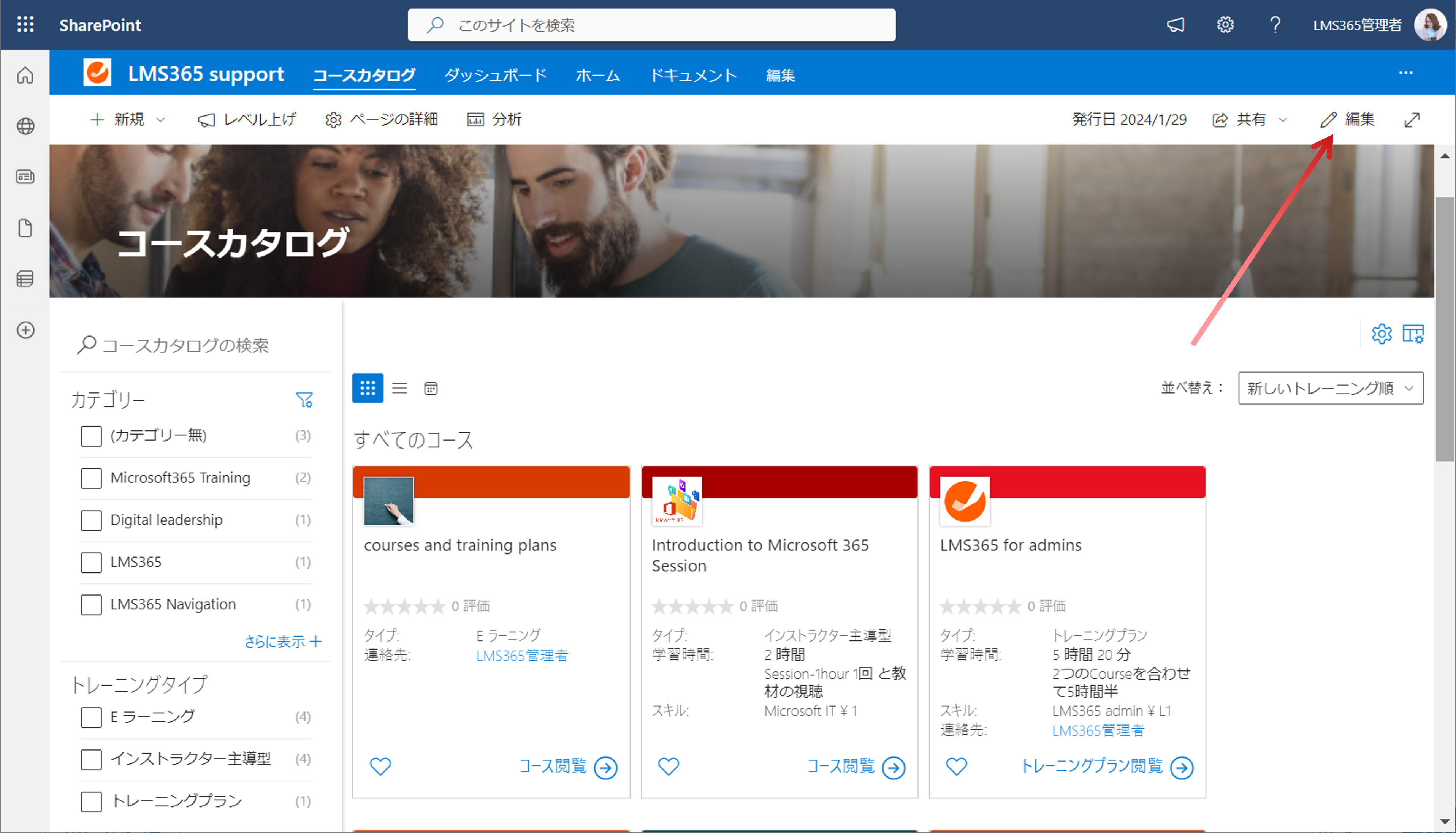Open My lists icon in left app bar

pos(25,279)
